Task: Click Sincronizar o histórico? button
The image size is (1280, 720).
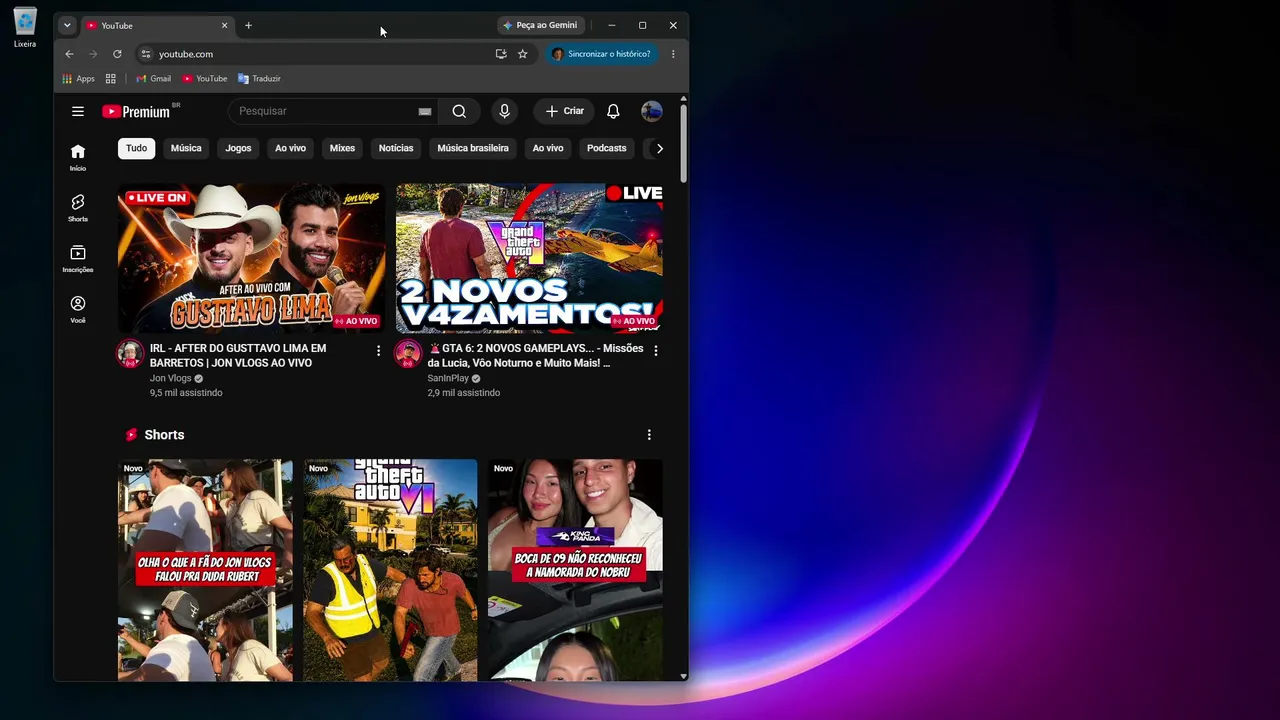Action: [602, 54]
